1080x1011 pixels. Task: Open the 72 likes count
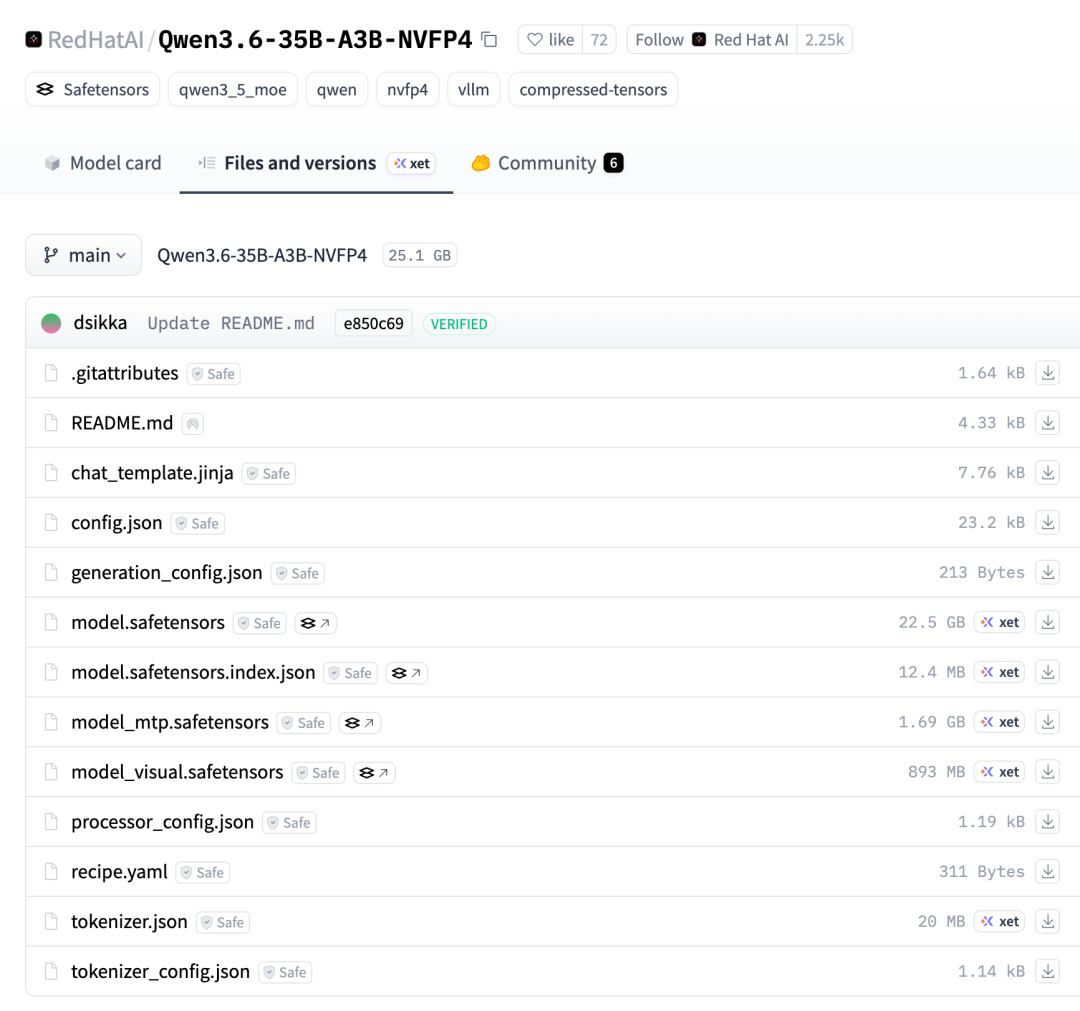[599, 40]
